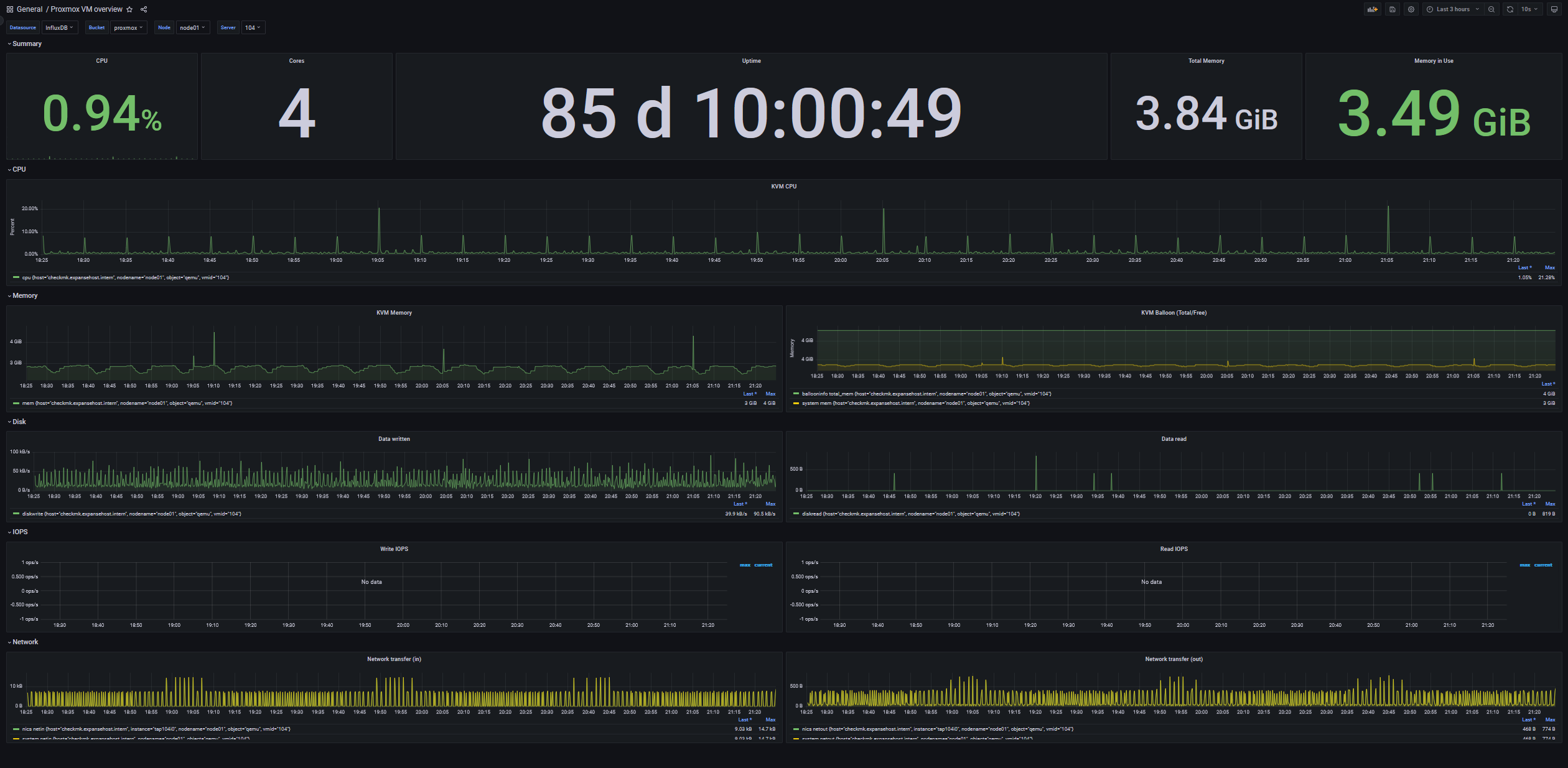Toggle the cpu series in KVM CPU legend
This screenshot has height=768, width=1568.
[x=124, y=277]
